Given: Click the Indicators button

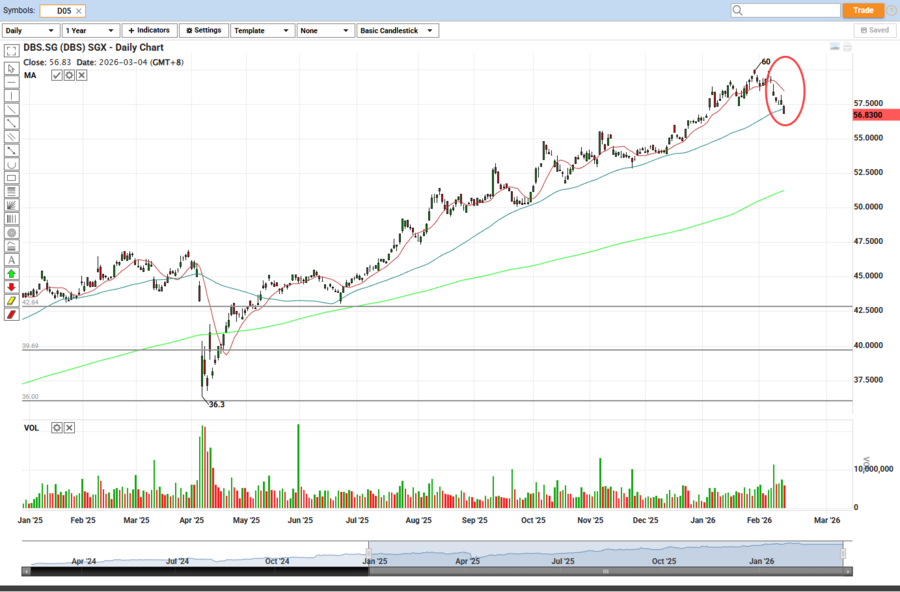Looking at the screenshot, I should (149, 31).
